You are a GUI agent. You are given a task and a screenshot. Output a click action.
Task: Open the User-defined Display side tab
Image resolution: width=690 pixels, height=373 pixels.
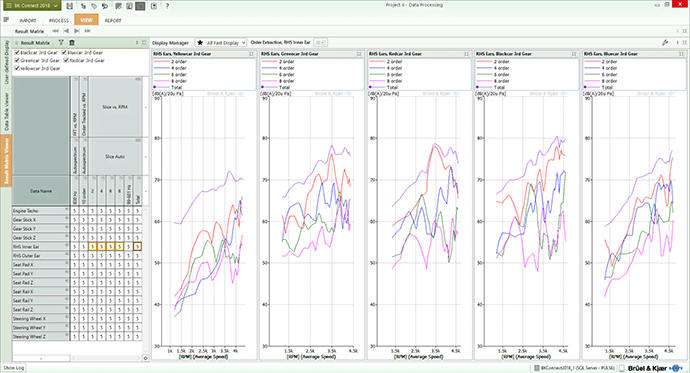pos(7,62)
